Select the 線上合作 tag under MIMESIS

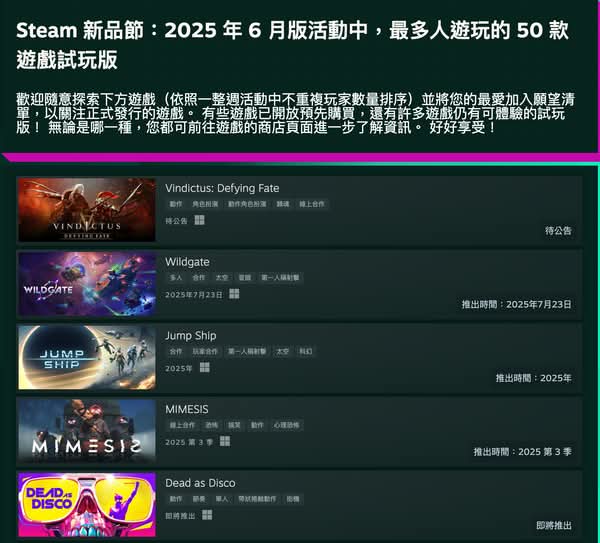pyautogui.click(x=183, y=425)
